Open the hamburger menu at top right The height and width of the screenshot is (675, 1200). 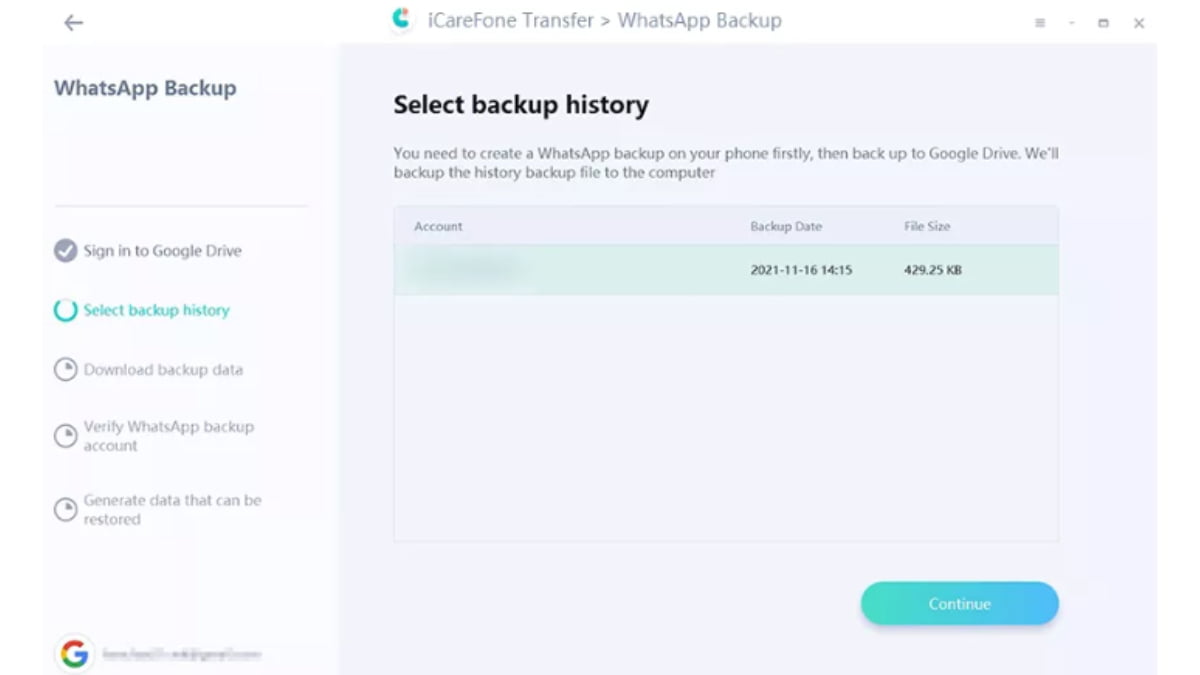(x=1039, y=22)
